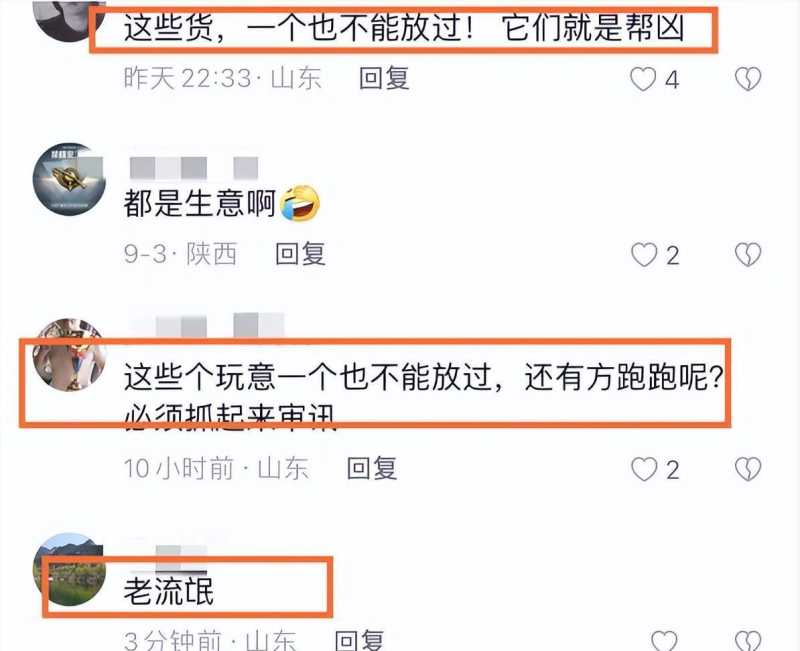Viewport: 800px width, 651px height.
Task: Select the 还有方跑跑呢 comment text
Action: [x=623, y=378]
